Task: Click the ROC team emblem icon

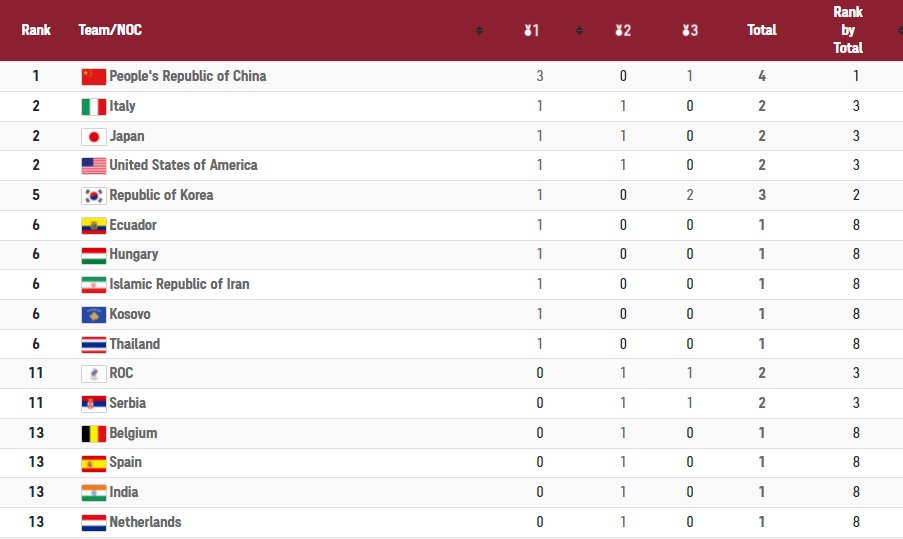Action: tap(93, 373)
